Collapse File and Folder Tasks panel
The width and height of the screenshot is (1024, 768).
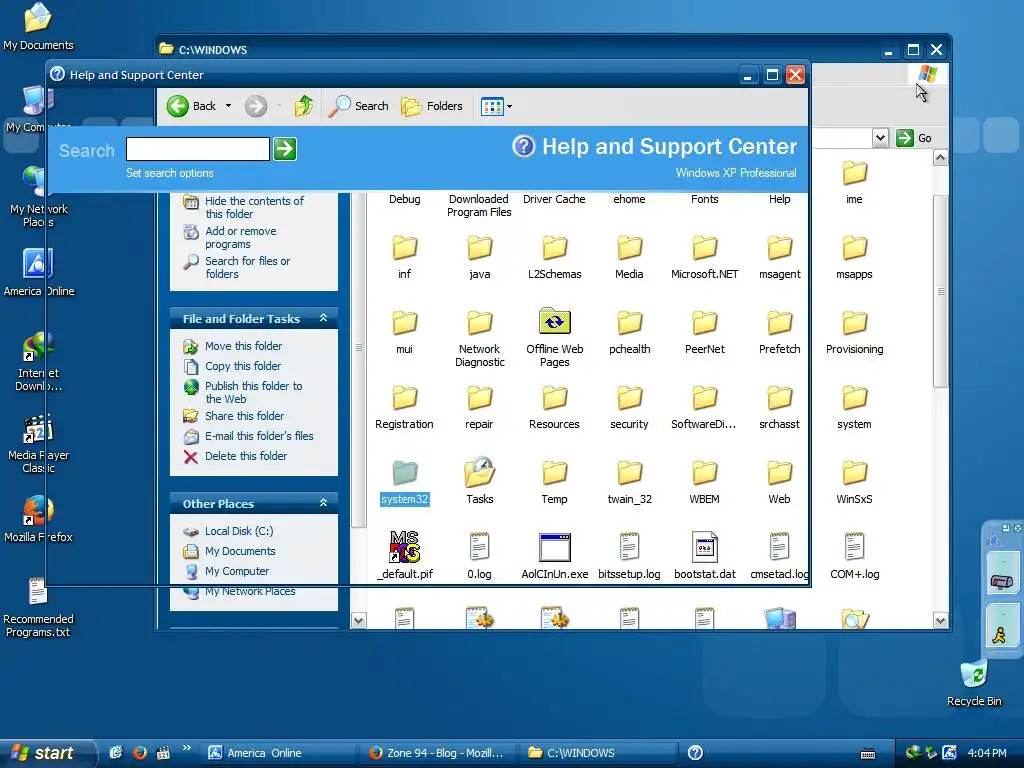click(323, 318)
